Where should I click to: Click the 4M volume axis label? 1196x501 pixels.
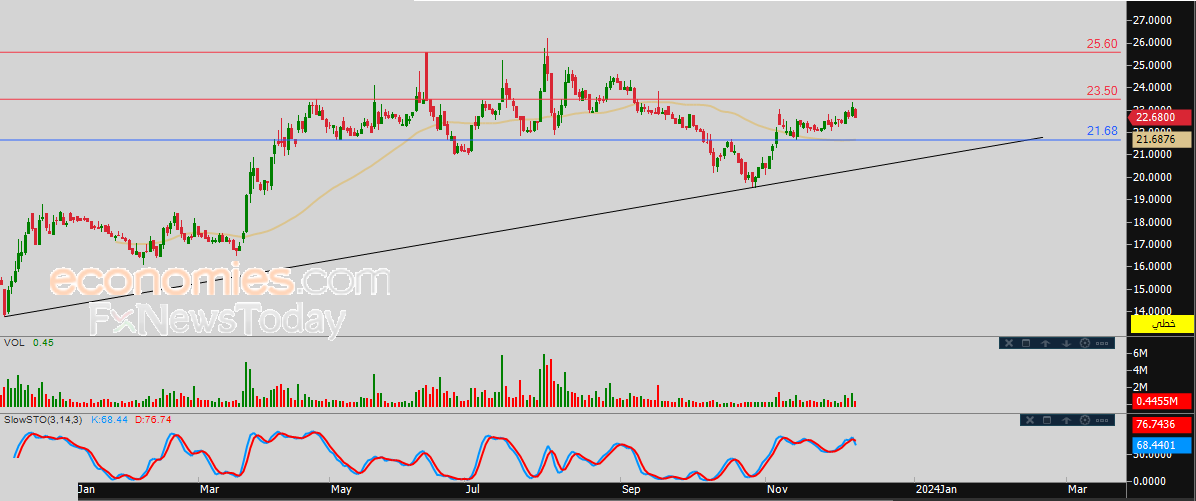pos(1140,370)
